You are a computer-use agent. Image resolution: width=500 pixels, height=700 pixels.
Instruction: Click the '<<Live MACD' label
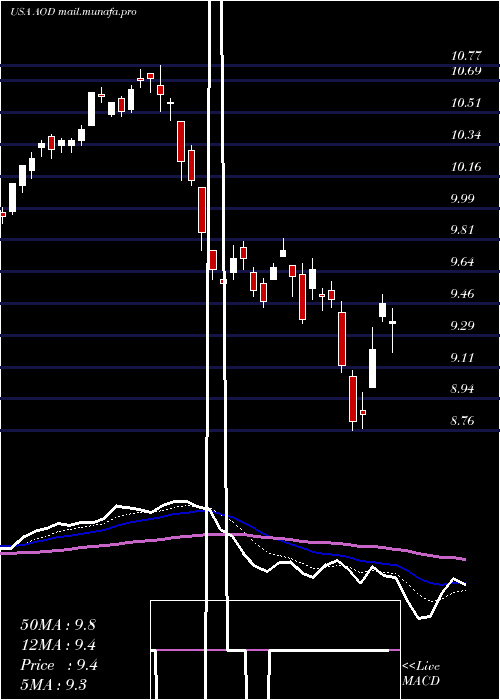pos(421,673)
